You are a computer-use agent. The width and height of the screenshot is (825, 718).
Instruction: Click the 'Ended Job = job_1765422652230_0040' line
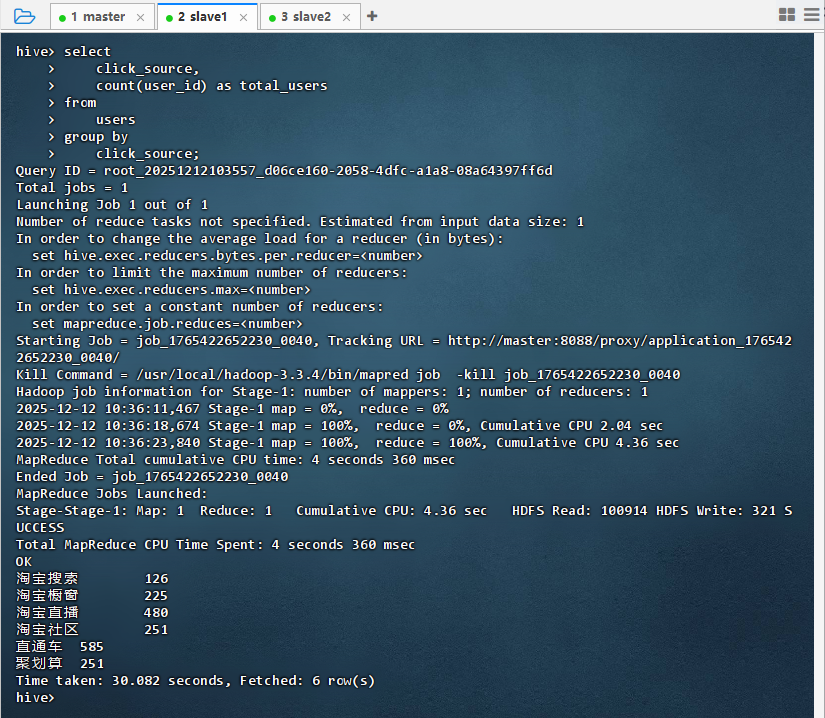tap(152, 477)
